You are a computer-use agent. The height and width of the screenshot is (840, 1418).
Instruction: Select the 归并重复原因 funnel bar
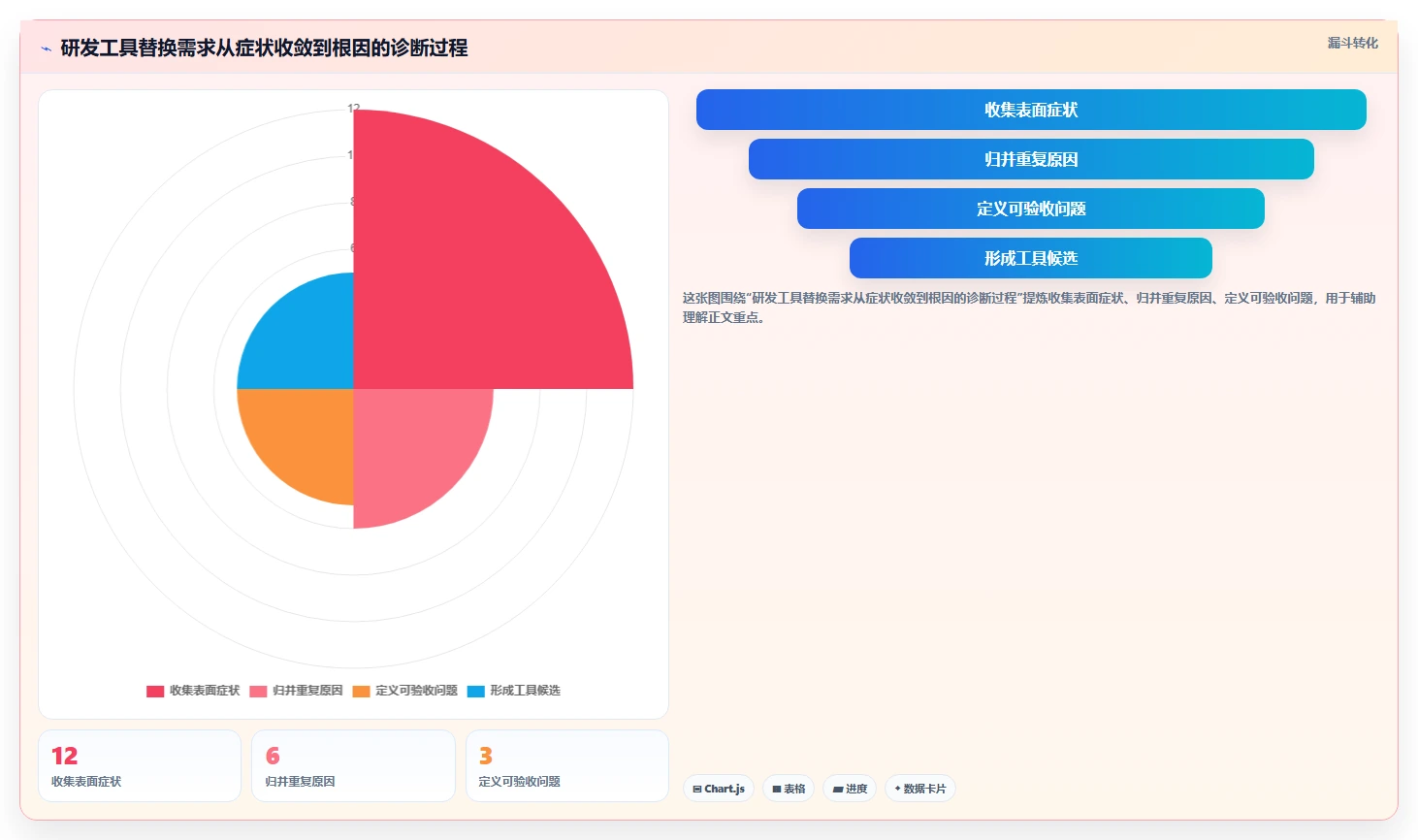point(1031,159)
